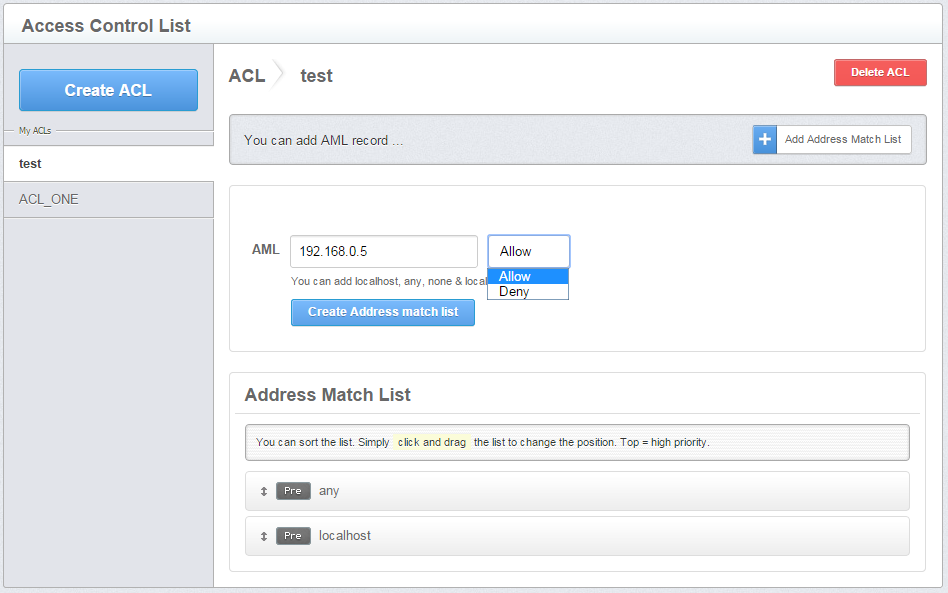Submit with Create Address match list button
The height and width of the screenshot is (593, 948).
click(383, 312)
